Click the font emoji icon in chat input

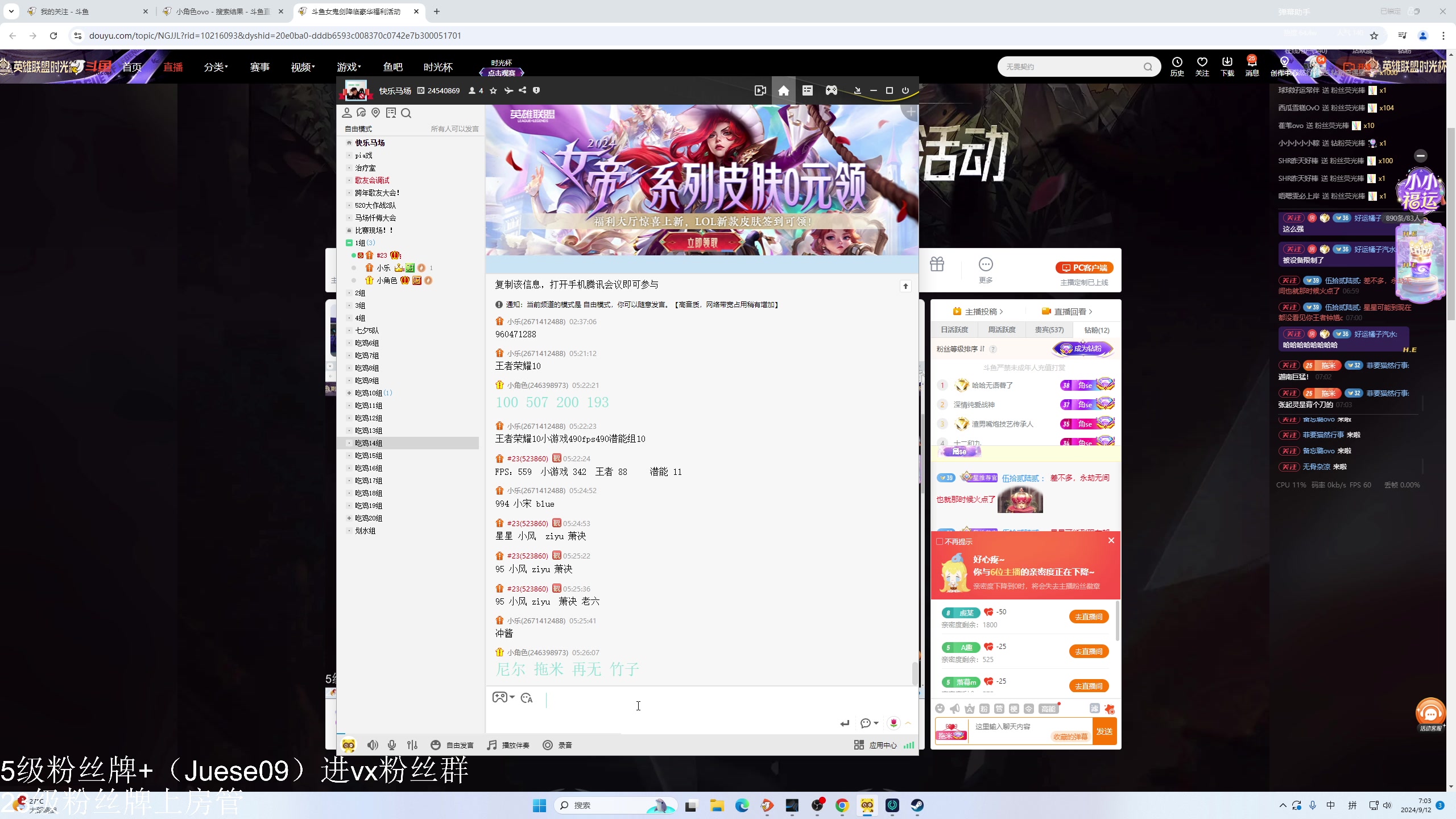pyautogui.click(x=527, y=698)
